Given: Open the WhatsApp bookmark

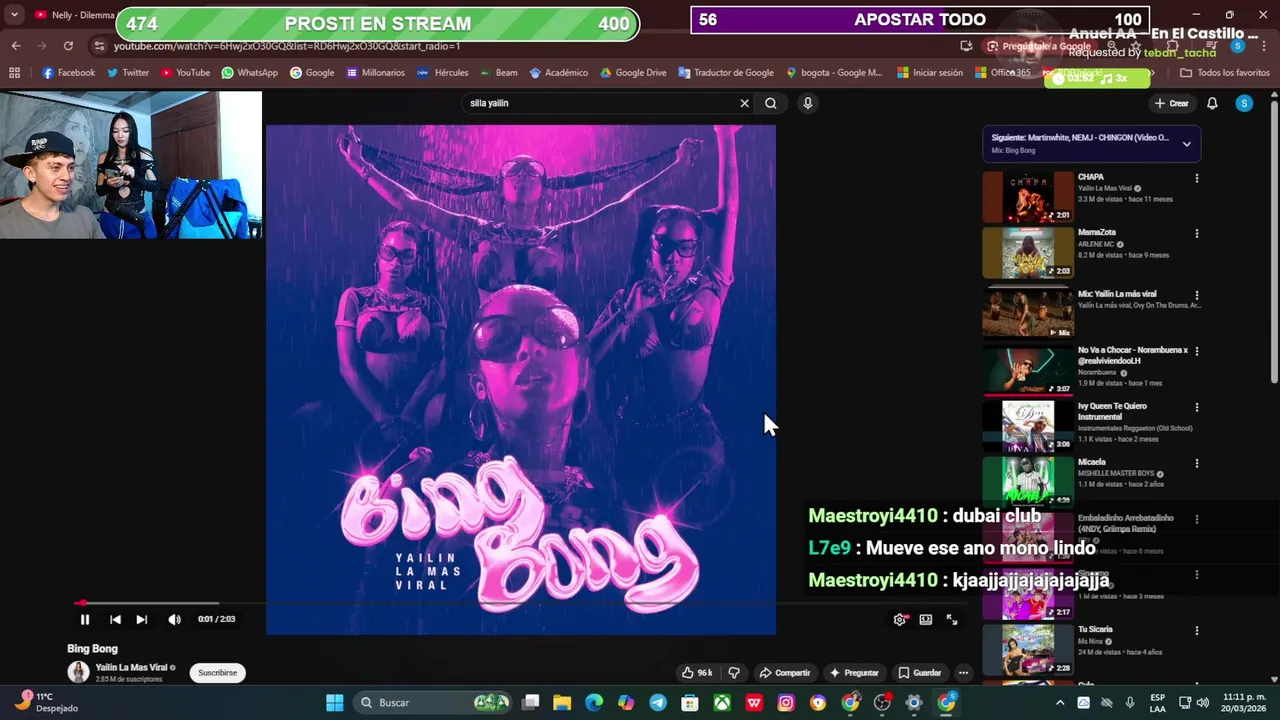Looking at the screenshot, I should 250,73.
